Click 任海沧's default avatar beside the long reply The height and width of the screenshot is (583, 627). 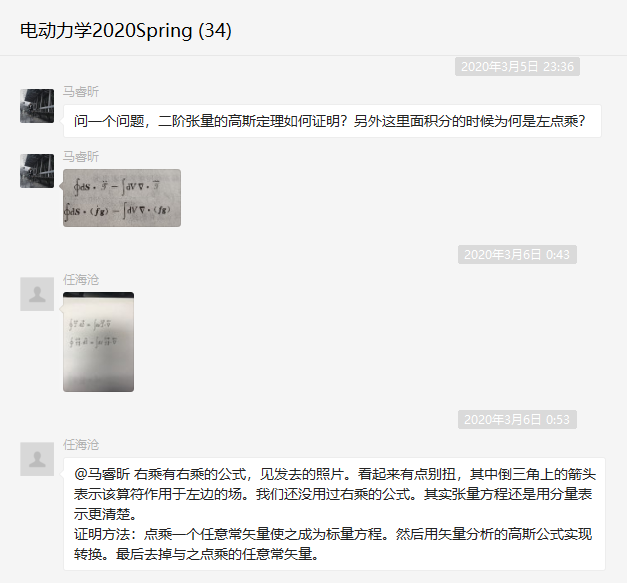pyautogui.click(x=37, y=459)
